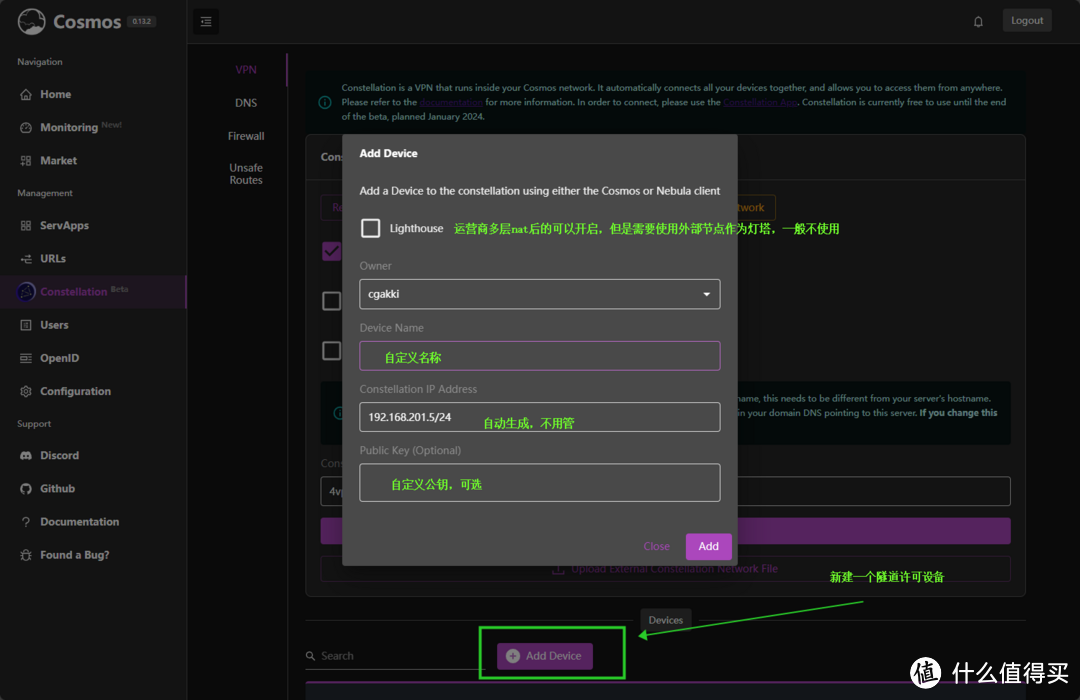Viewport: 1080px width, 700px height.
Task: Click the OpenID icon in sidebar
Action: click(26, 358)
